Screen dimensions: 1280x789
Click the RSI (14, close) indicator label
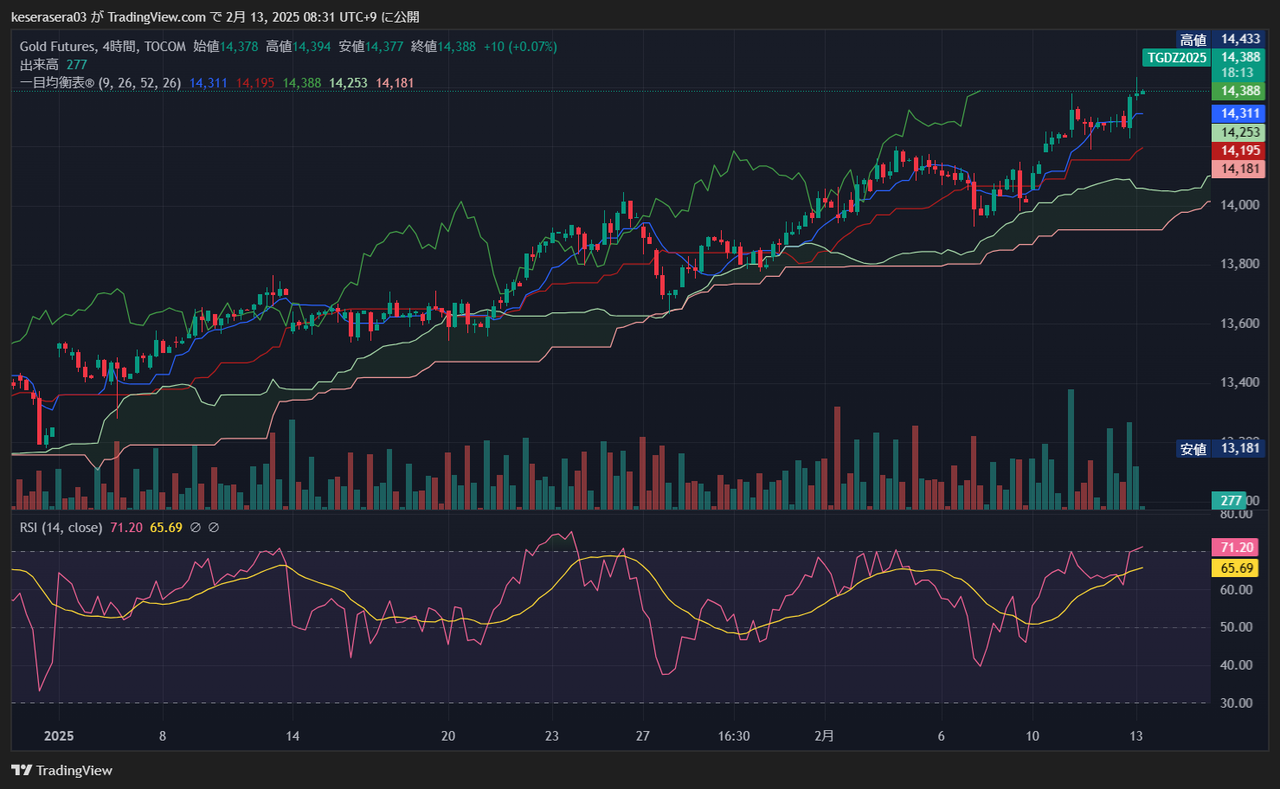click(61, 527)
